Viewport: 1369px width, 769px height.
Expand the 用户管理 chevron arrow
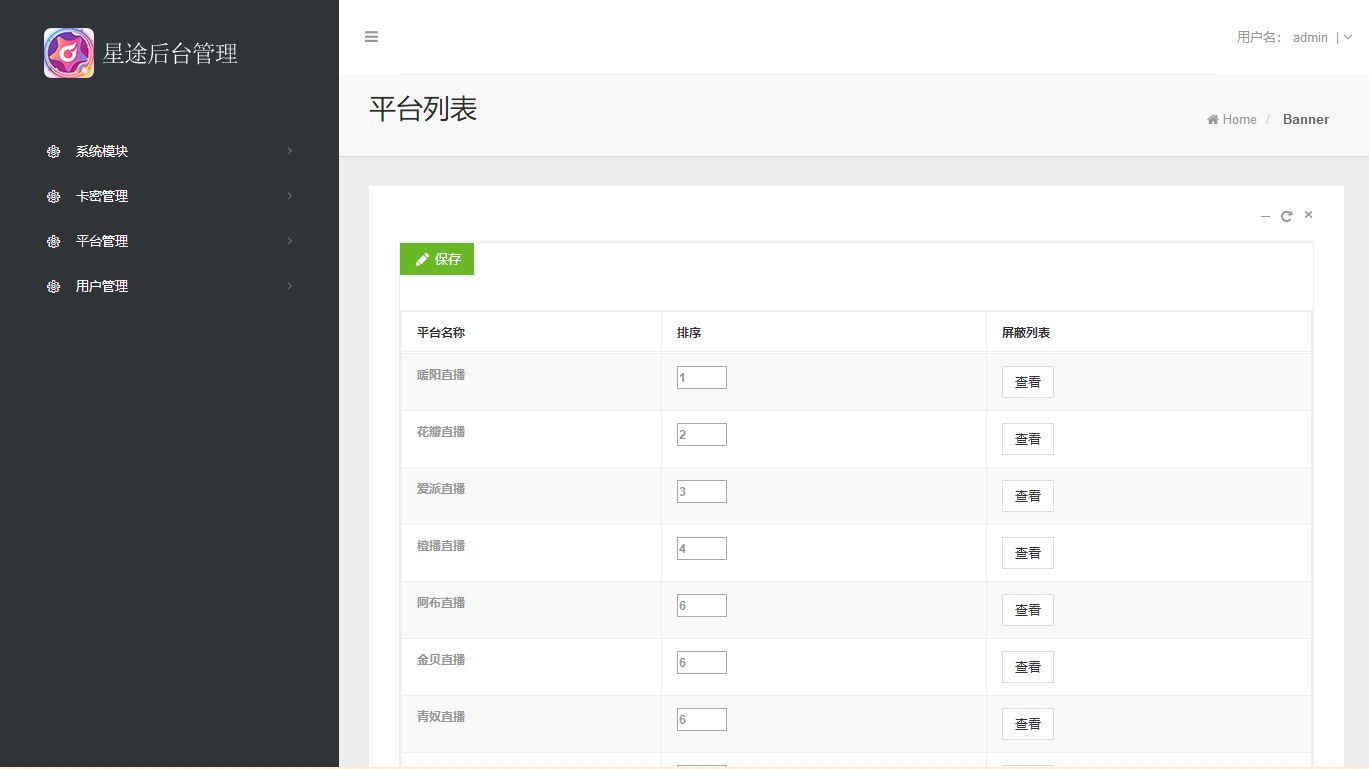click(x=290, y=286)
